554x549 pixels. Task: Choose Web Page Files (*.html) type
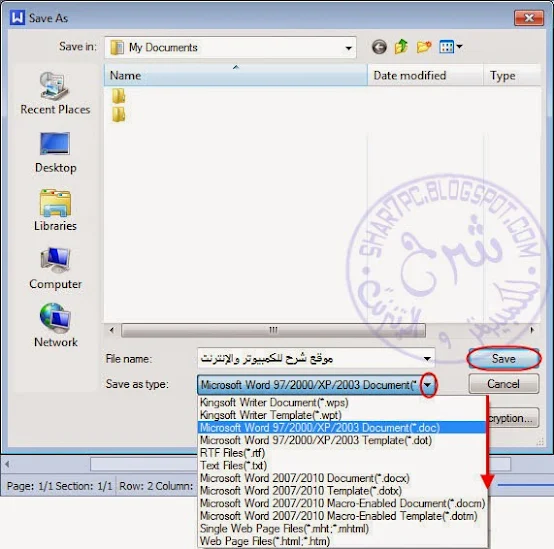click(x=342, y=541)
